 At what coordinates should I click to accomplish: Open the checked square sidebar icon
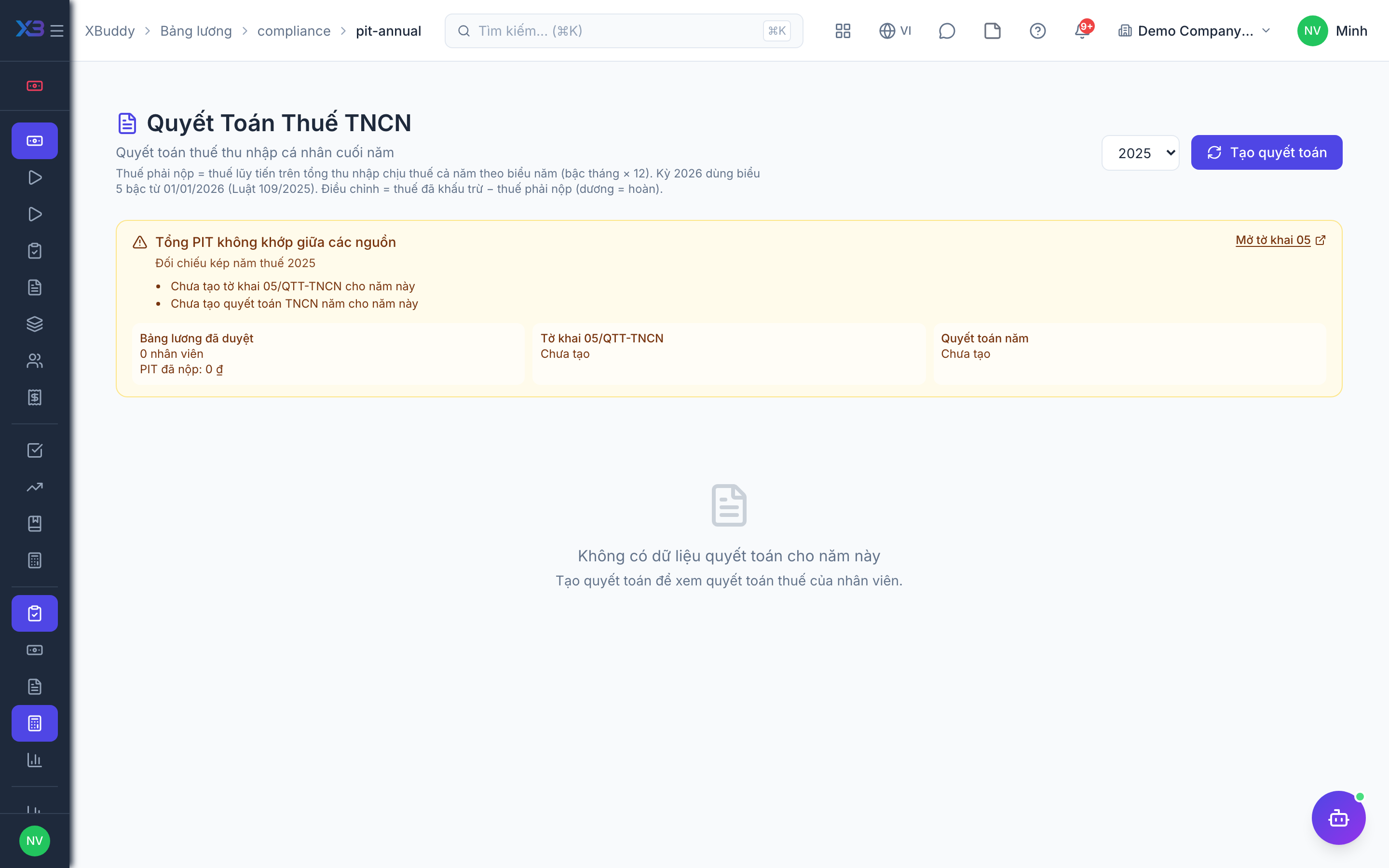[34, 450]
